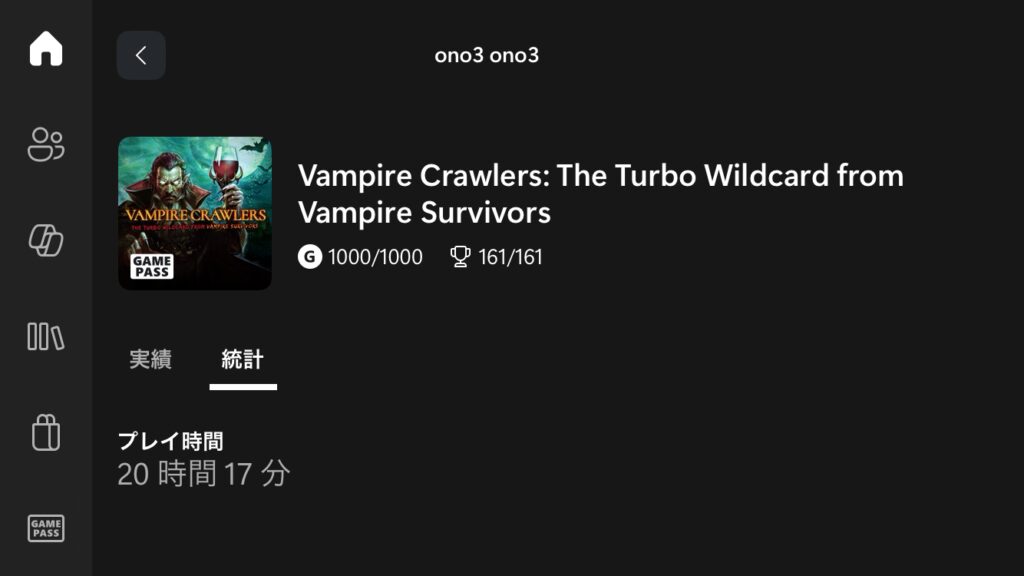Screen dimensions: 1024x576
Task: Open the game Library icon
Action: [46, 337]
